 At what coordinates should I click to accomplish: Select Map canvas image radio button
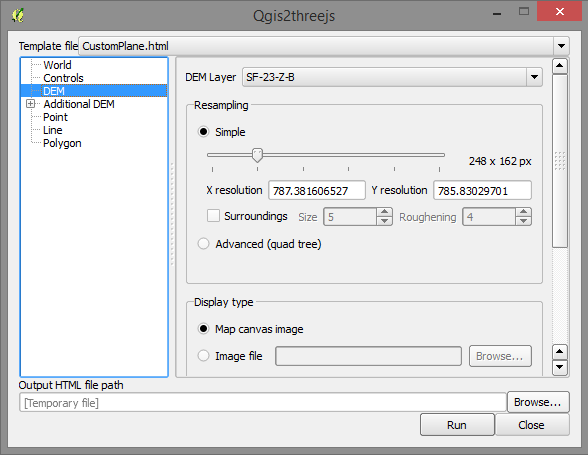[x=204, y=329]
